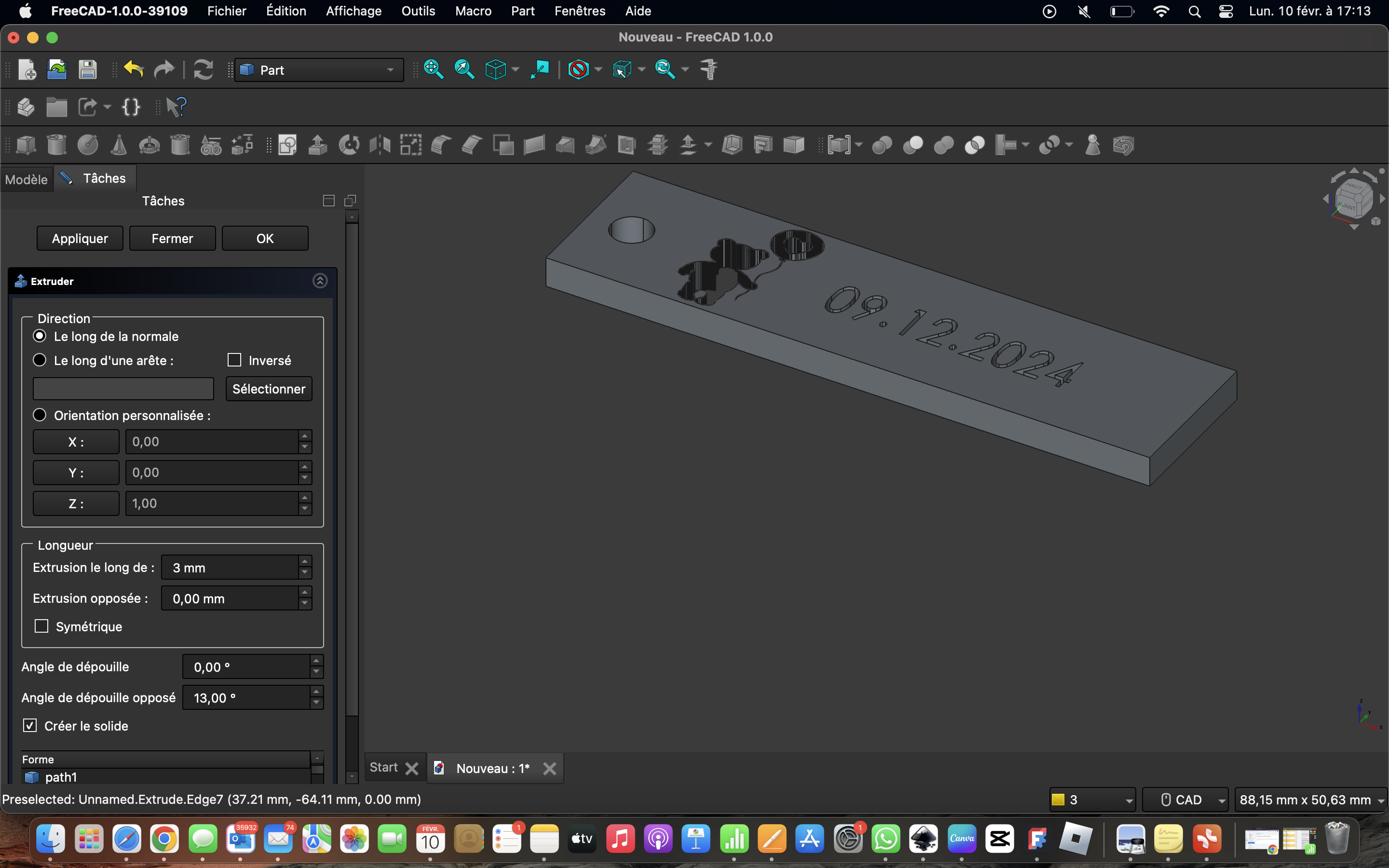Click the Part Extrude tool icon
This screenshot has height=868, width=1389.
(317, 145)
